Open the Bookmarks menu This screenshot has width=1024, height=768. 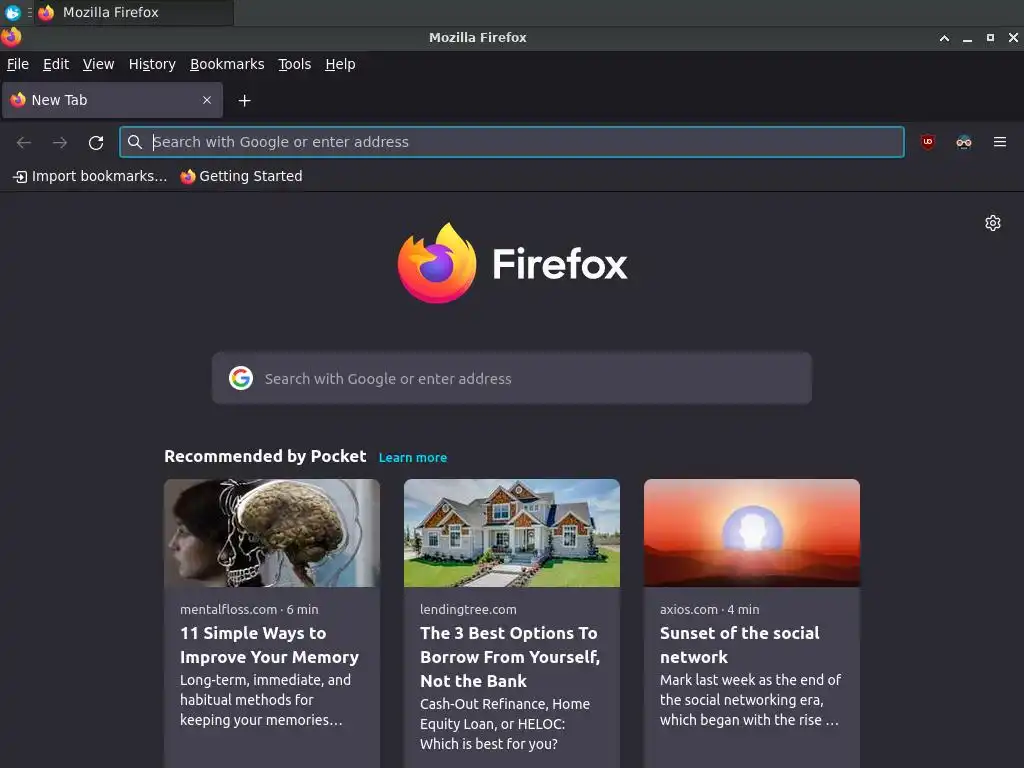[227, 64]
